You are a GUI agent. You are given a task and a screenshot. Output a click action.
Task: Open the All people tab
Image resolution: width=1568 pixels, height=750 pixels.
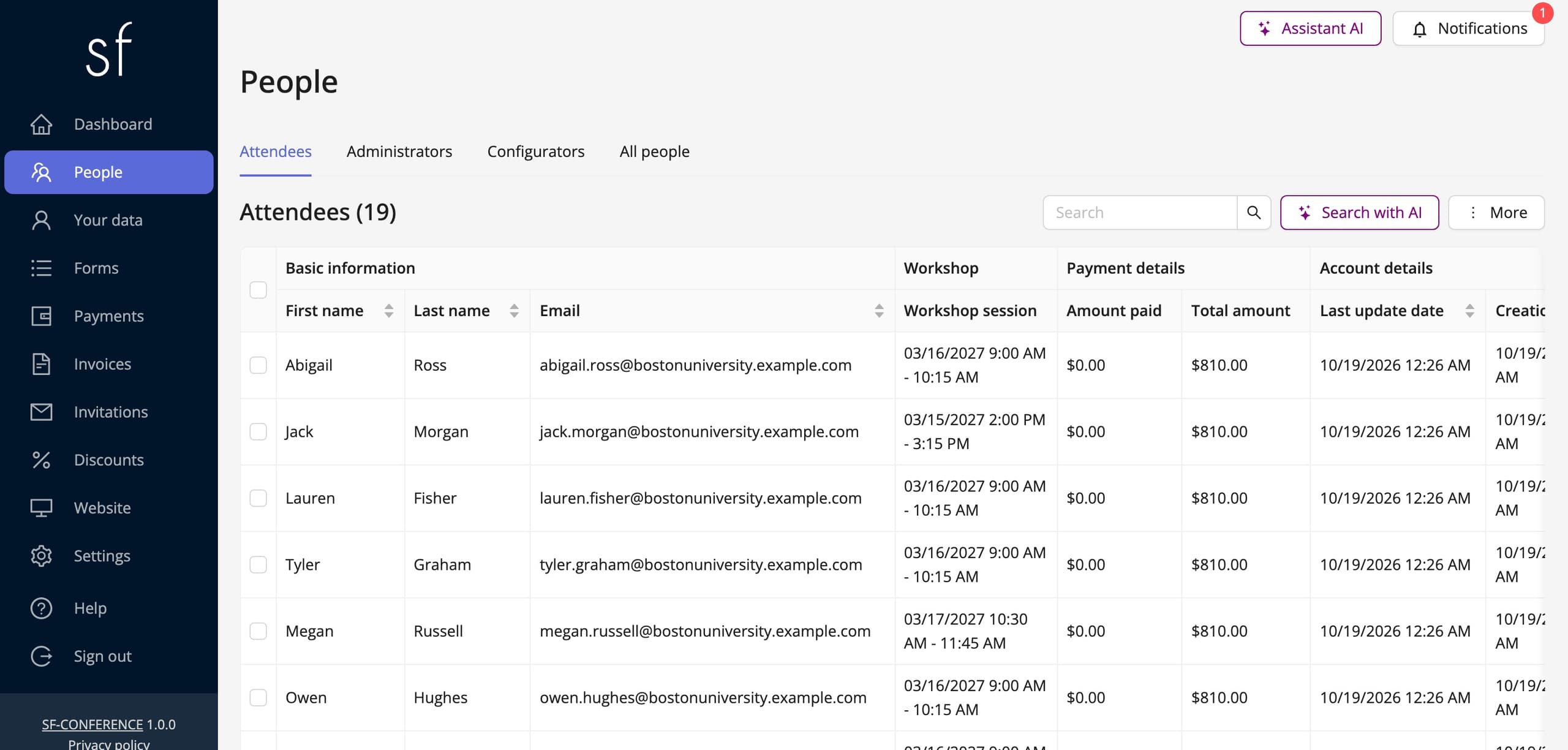point(654,151)
